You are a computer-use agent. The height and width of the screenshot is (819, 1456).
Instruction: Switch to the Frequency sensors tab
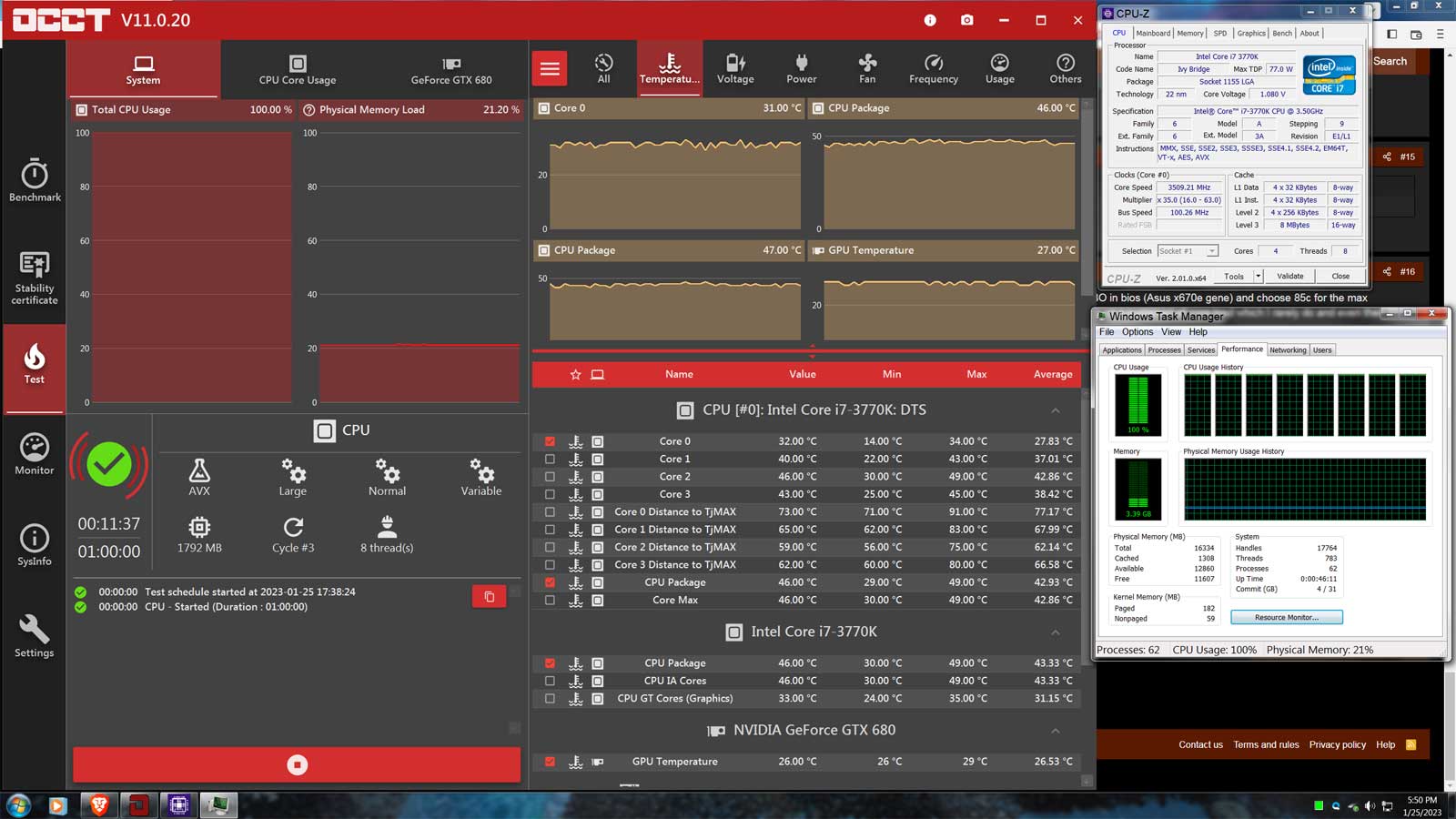point(934,68)
